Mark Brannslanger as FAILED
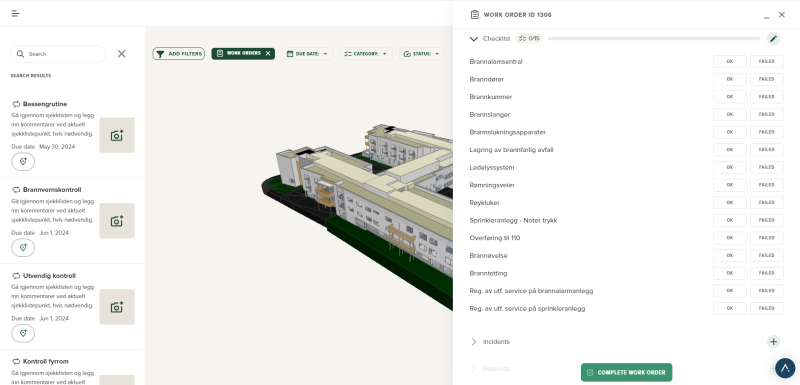 tap(766, 115)
